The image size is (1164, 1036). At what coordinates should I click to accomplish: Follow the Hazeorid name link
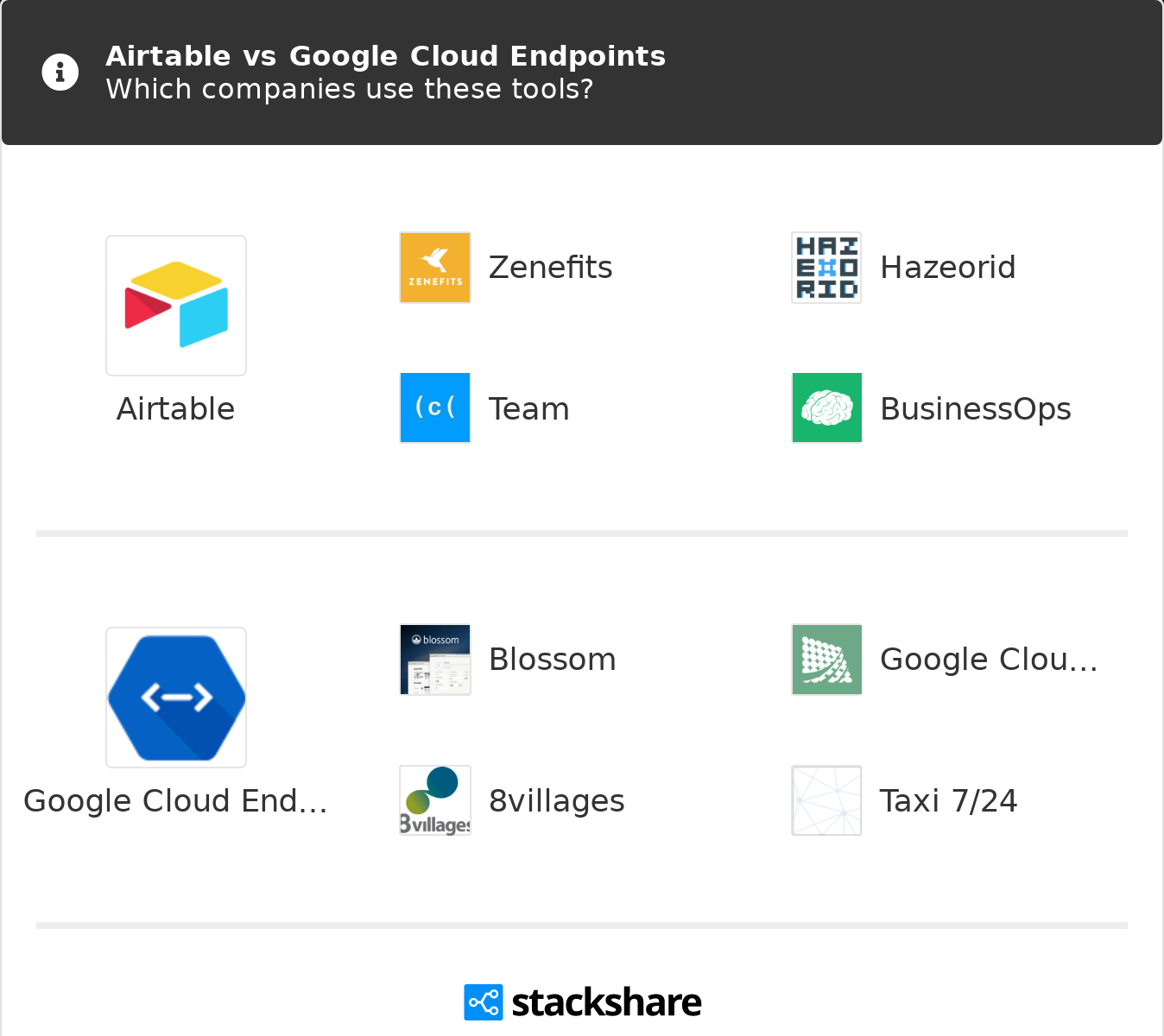(x=947, y=268)
